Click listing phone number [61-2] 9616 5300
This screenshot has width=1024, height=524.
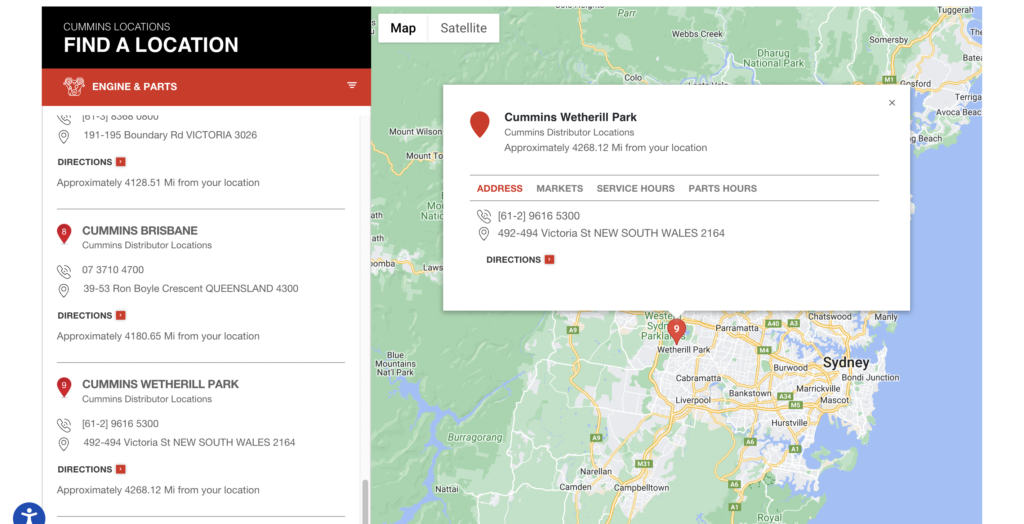pyautogui.click(x=120, y=423)
